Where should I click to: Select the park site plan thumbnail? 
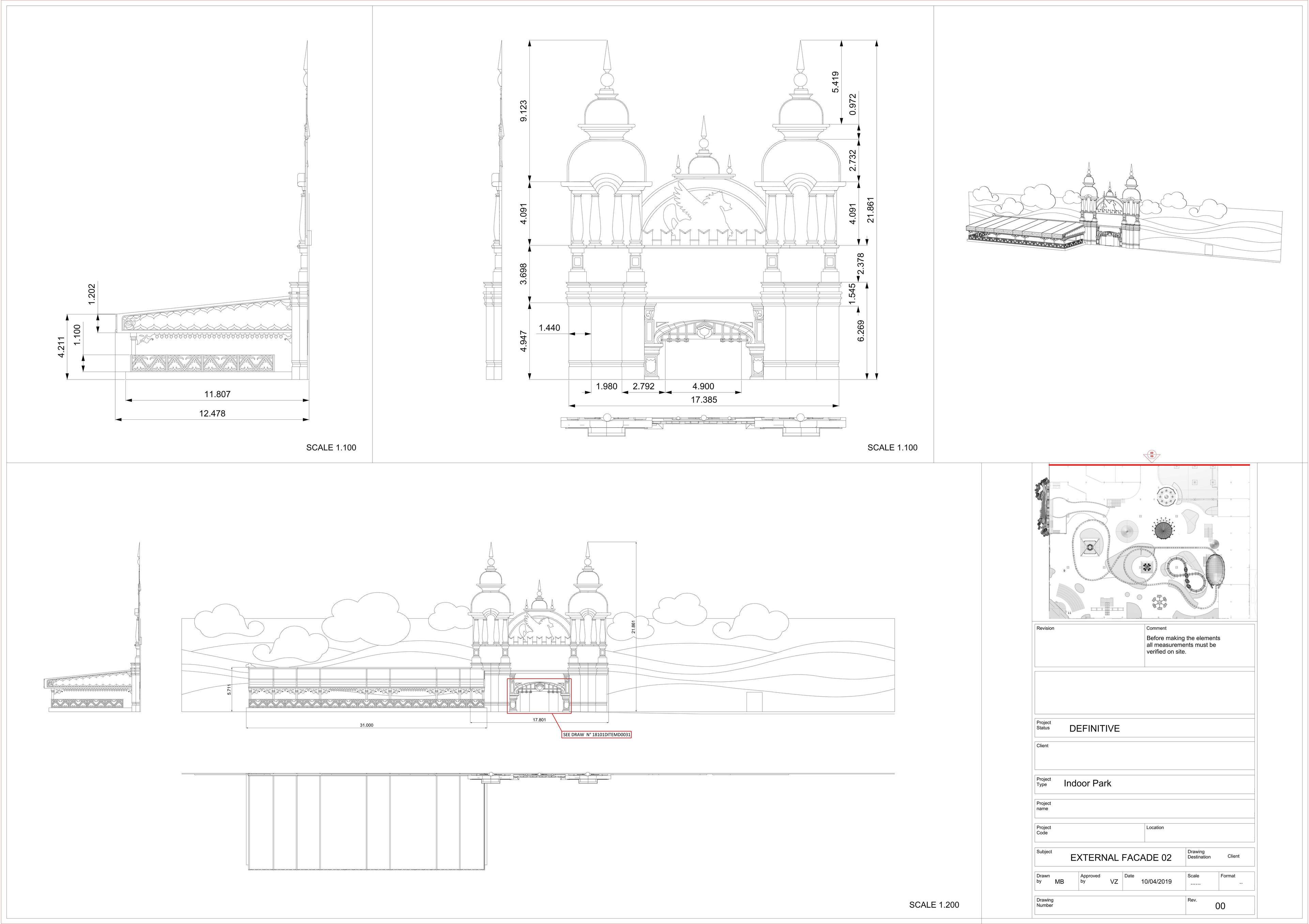(1145, 541)
